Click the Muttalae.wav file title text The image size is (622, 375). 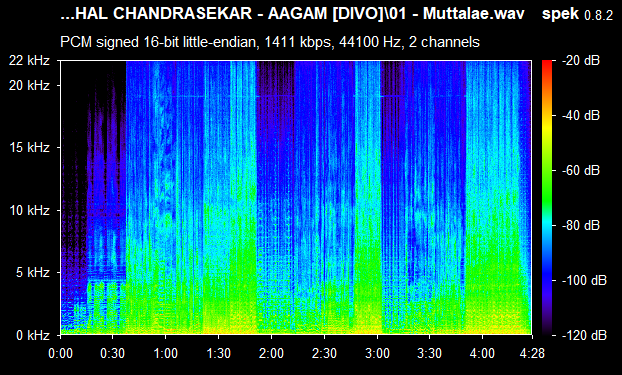[474, 14]
